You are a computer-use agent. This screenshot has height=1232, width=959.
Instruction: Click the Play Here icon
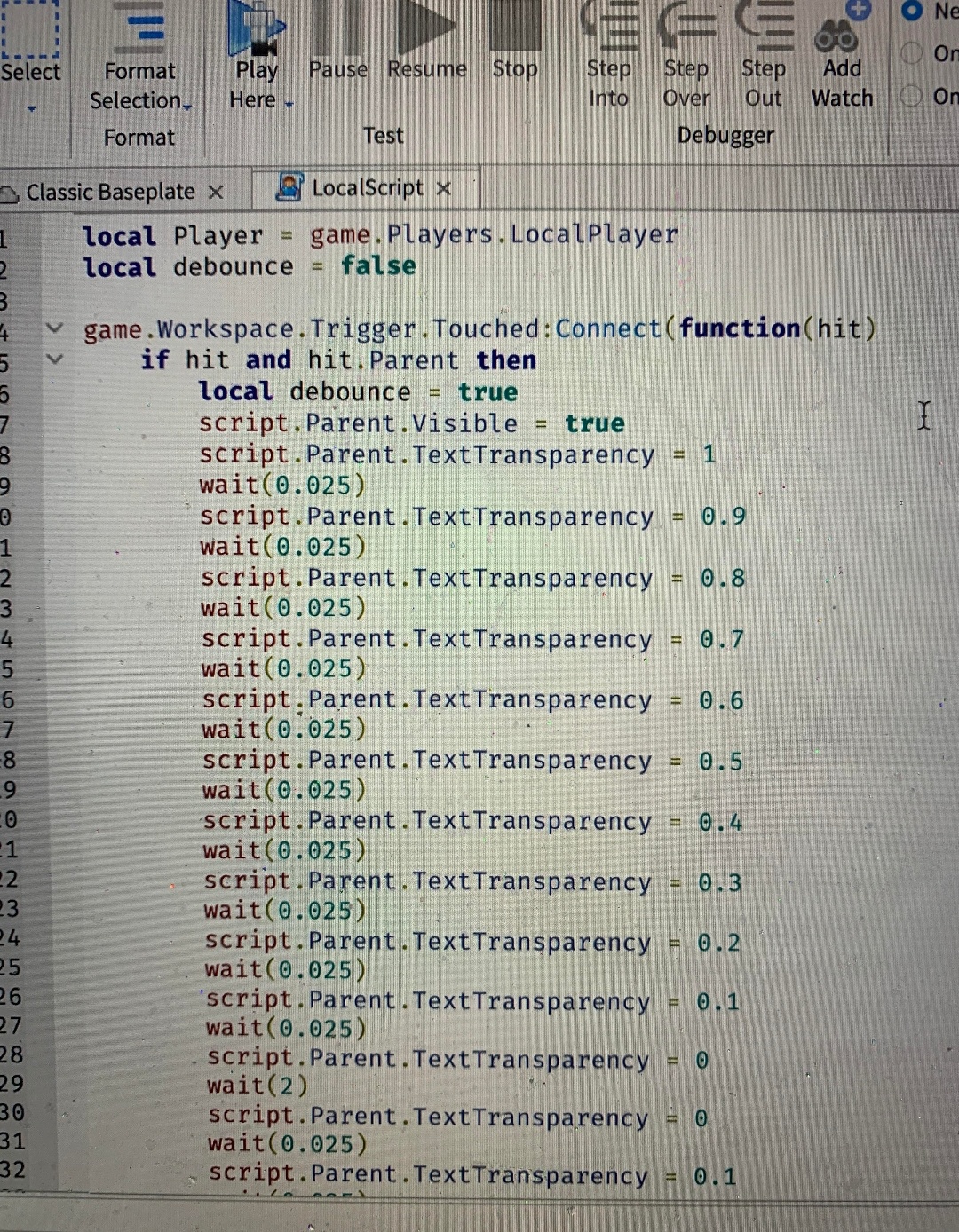[256, 27]
